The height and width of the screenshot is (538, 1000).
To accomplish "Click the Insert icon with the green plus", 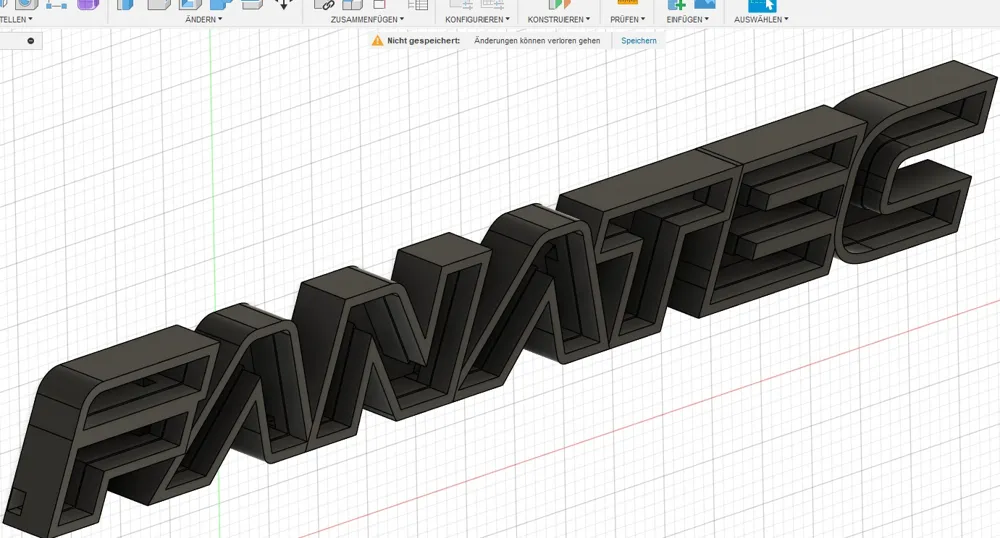I will (676, 4).
